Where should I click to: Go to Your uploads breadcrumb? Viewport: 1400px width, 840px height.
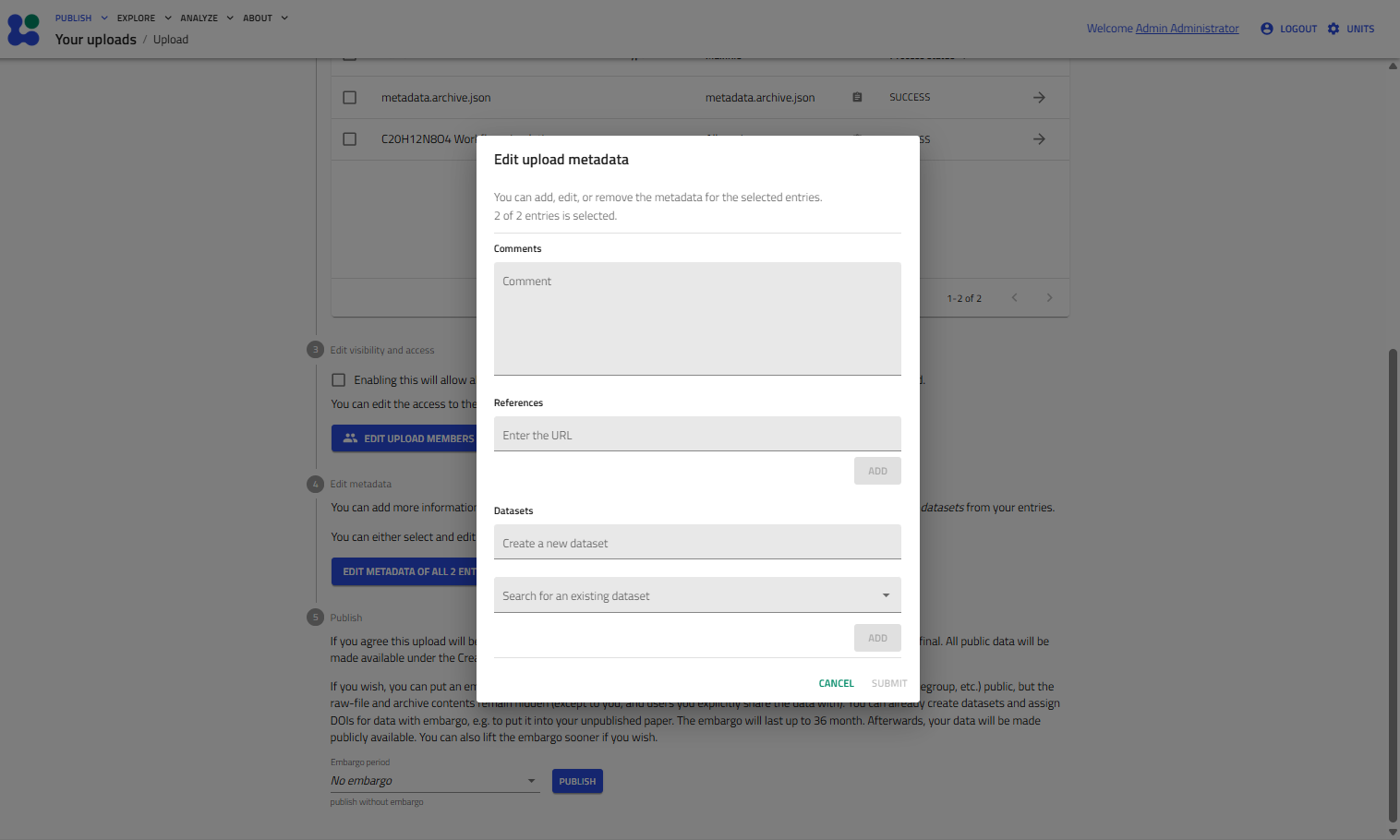(x=95, y=39)
